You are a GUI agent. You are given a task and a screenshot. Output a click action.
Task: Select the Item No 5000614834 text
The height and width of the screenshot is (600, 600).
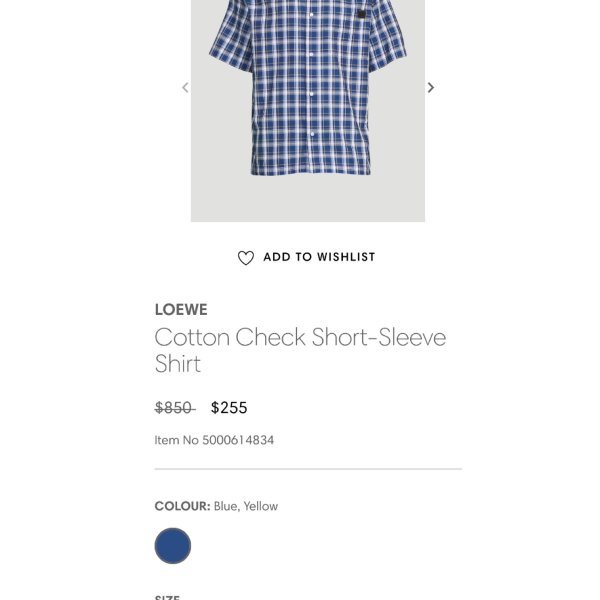click(x=214, y=440)
